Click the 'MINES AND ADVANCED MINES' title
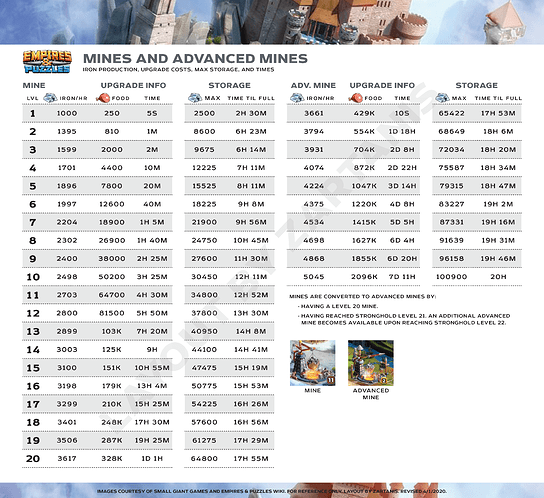544x498 pixels. click(x=195, y=58)
